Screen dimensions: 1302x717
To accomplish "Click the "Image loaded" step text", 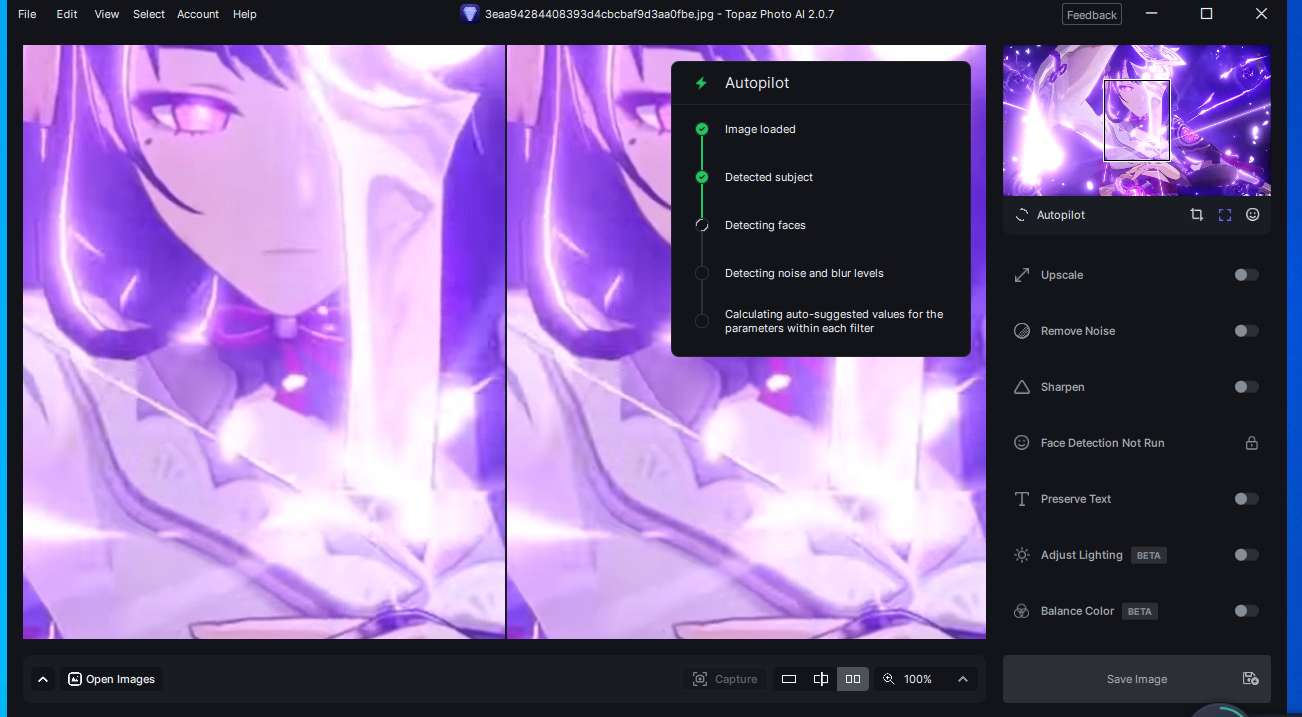I will (x=760, y=129).
